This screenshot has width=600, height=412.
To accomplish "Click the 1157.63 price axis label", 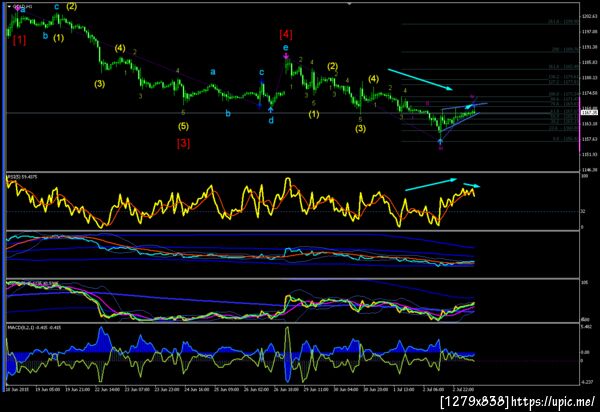I will (x=589, y=139).
